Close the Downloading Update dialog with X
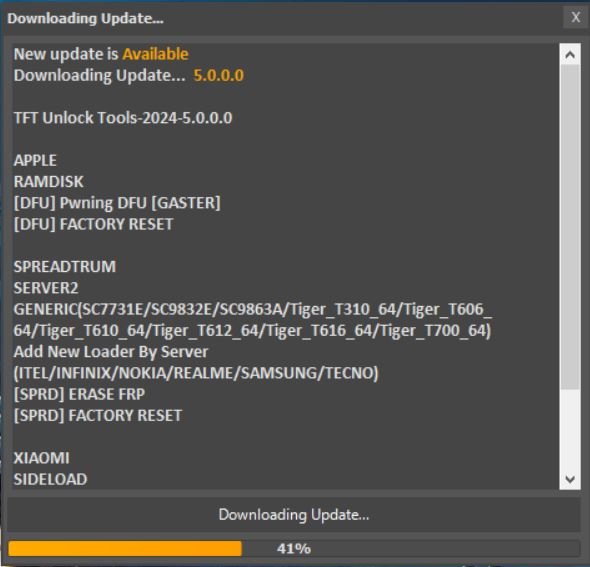 [575, 17]
